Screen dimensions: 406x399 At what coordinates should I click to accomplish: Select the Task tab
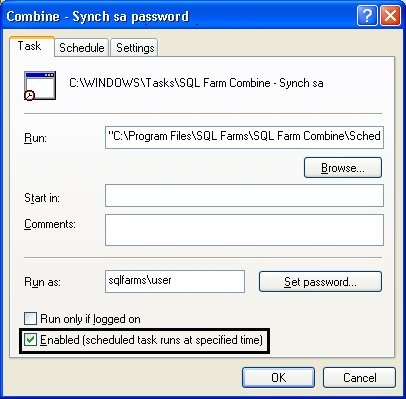pos(31,46)
